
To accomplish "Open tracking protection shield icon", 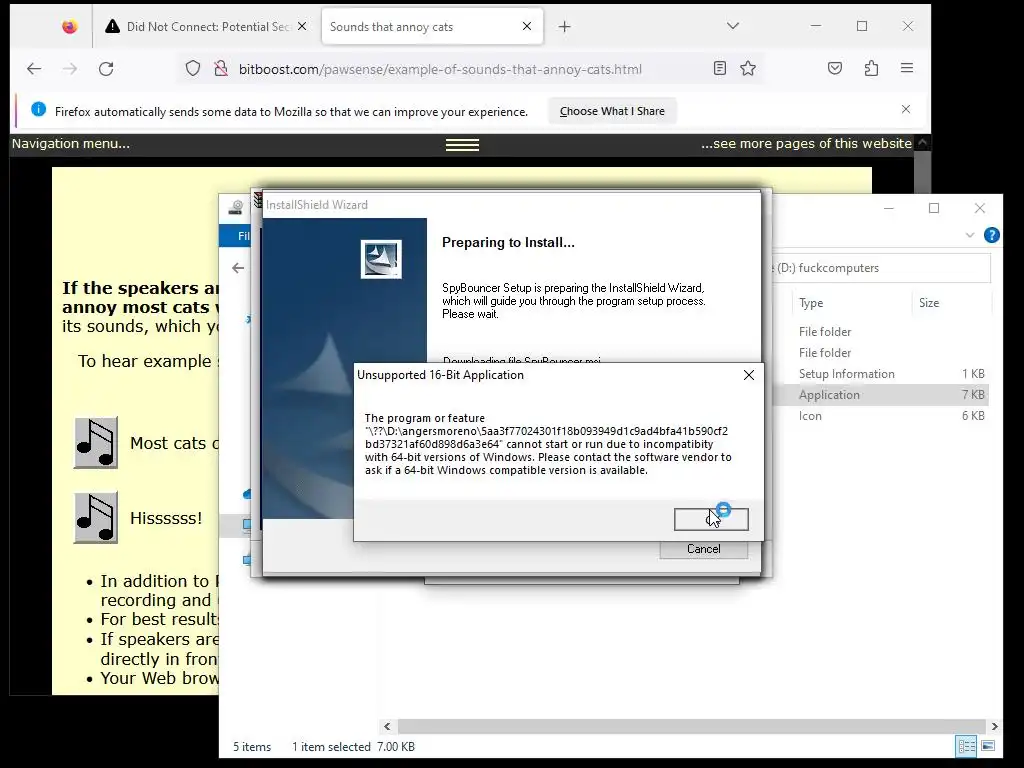I will tap(193, 69).
